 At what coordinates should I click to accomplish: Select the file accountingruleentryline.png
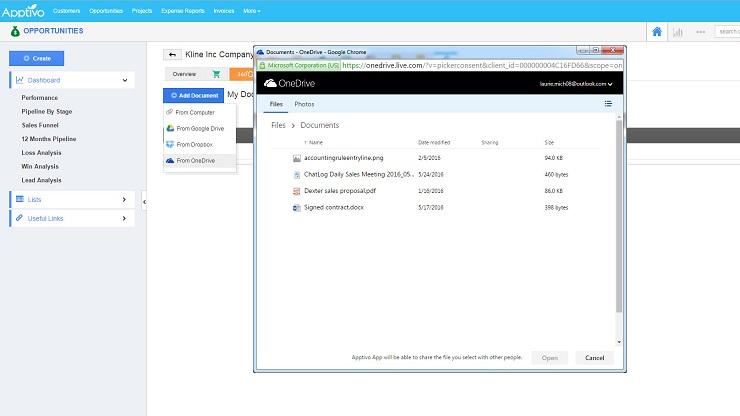point(344,158)
